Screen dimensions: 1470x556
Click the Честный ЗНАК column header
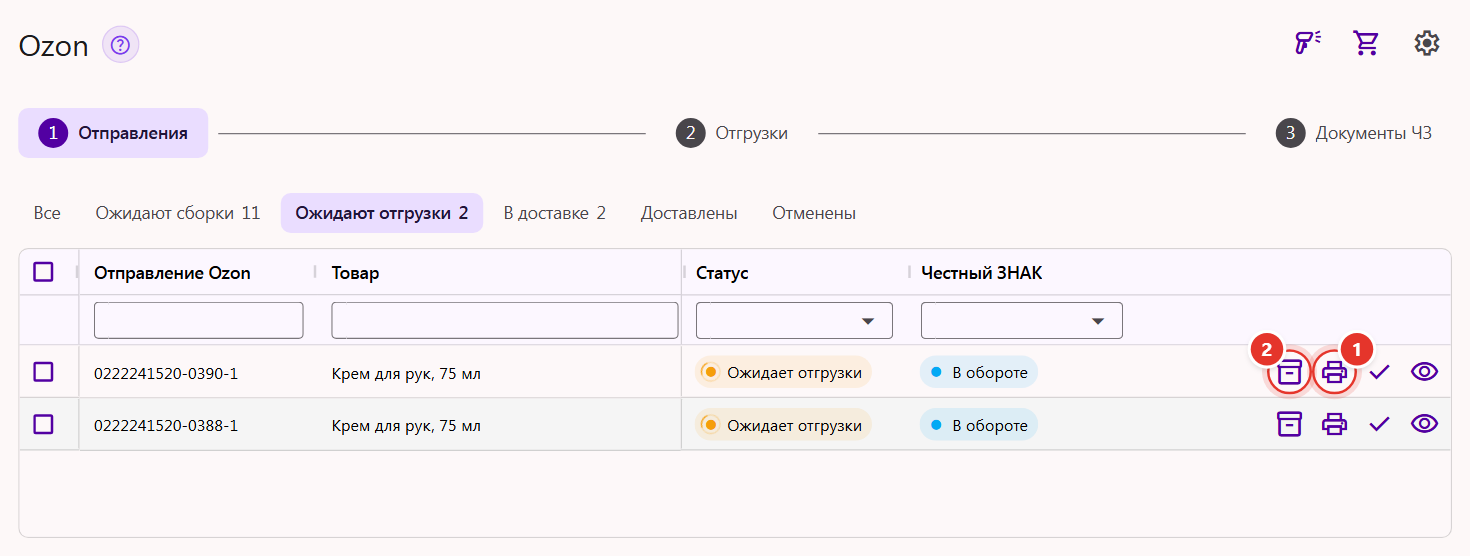coord(982,273)
